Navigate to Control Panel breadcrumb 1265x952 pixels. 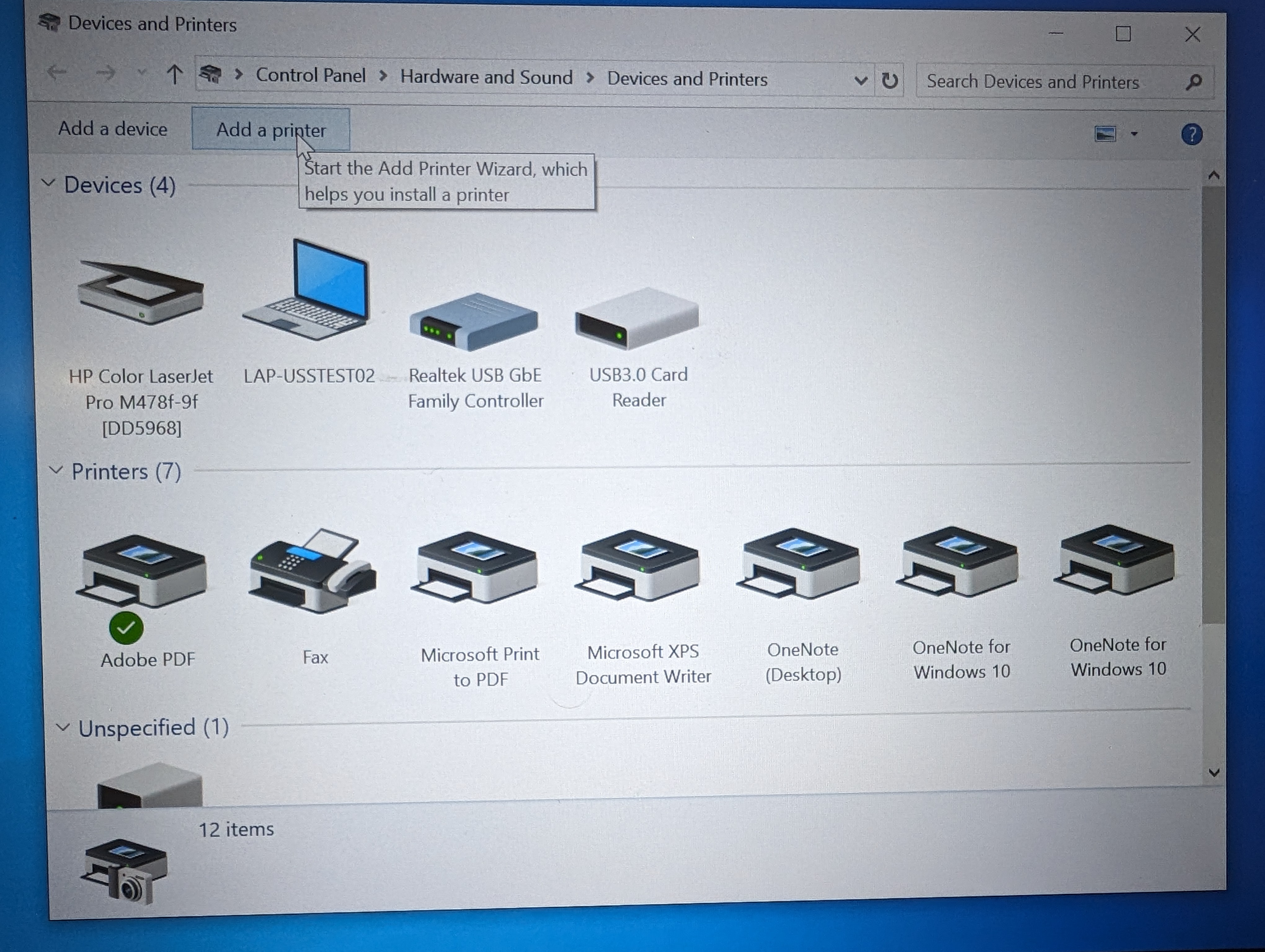(x=311, y=75)
